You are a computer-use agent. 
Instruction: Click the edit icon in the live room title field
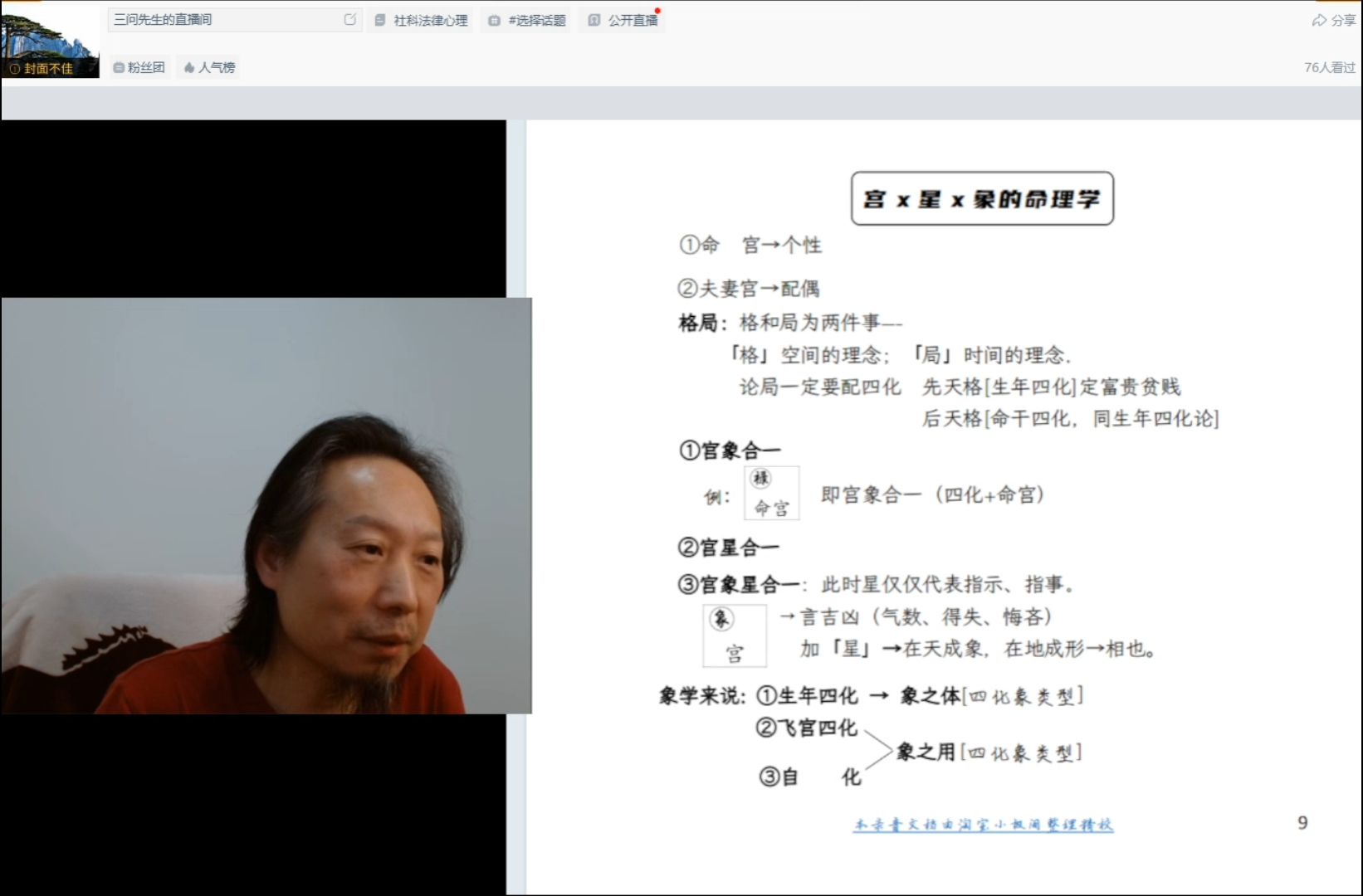(x=350, y=19)
